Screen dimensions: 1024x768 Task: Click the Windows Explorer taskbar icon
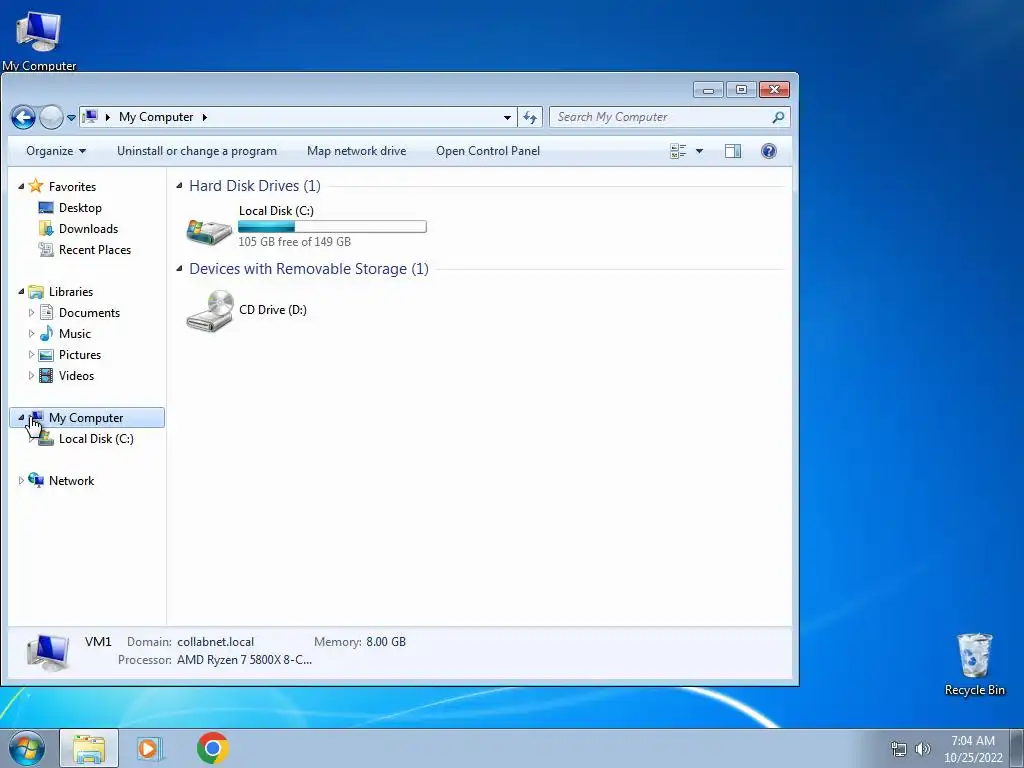click(89, 748)
